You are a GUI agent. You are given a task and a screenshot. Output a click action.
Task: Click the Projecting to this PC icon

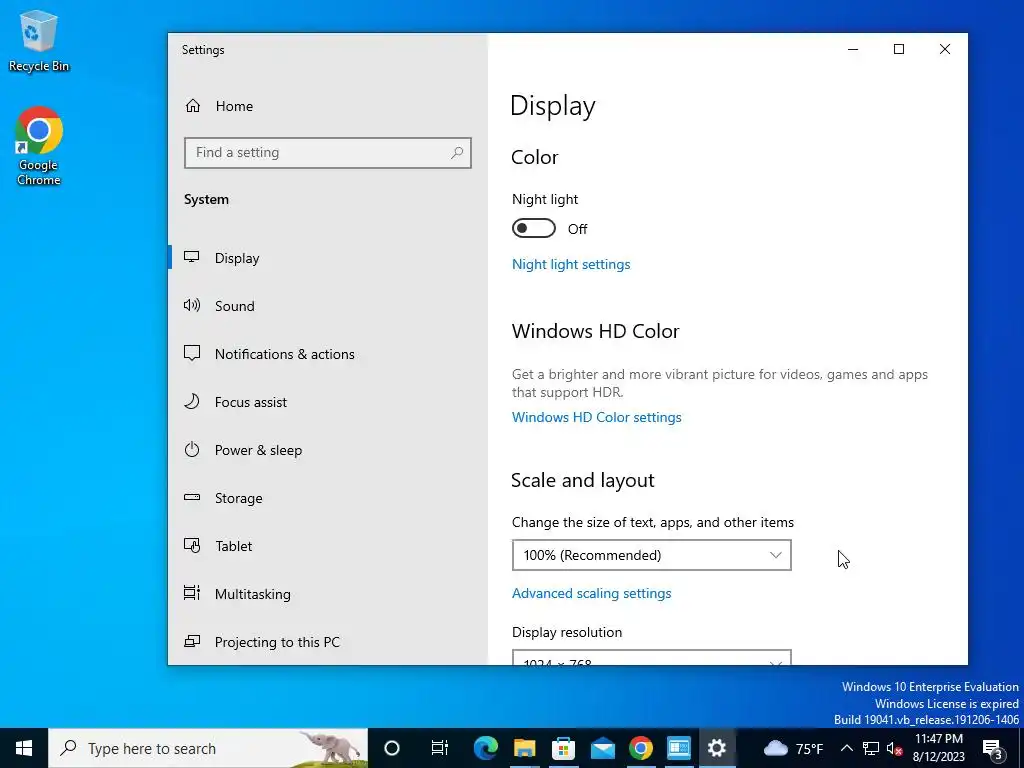(192, 641)
